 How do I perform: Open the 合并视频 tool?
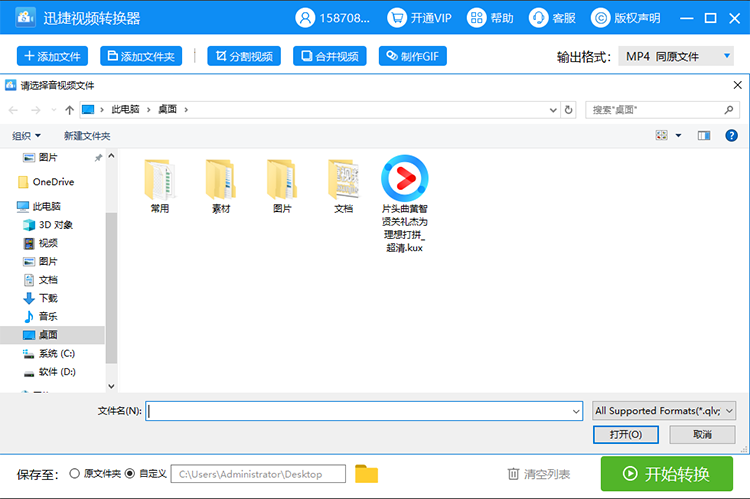330,56
